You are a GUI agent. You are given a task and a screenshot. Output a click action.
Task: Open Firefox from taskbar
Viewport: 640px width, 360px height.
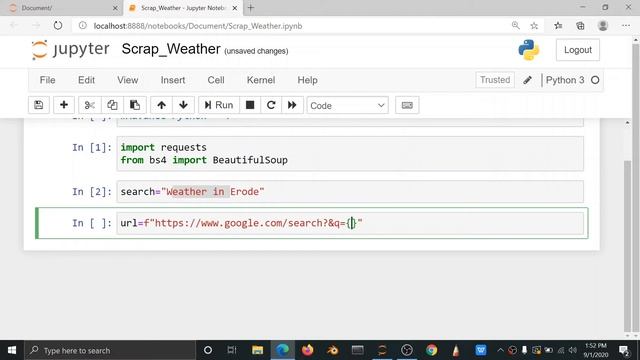pyautogui.click(x=307, y=350)
